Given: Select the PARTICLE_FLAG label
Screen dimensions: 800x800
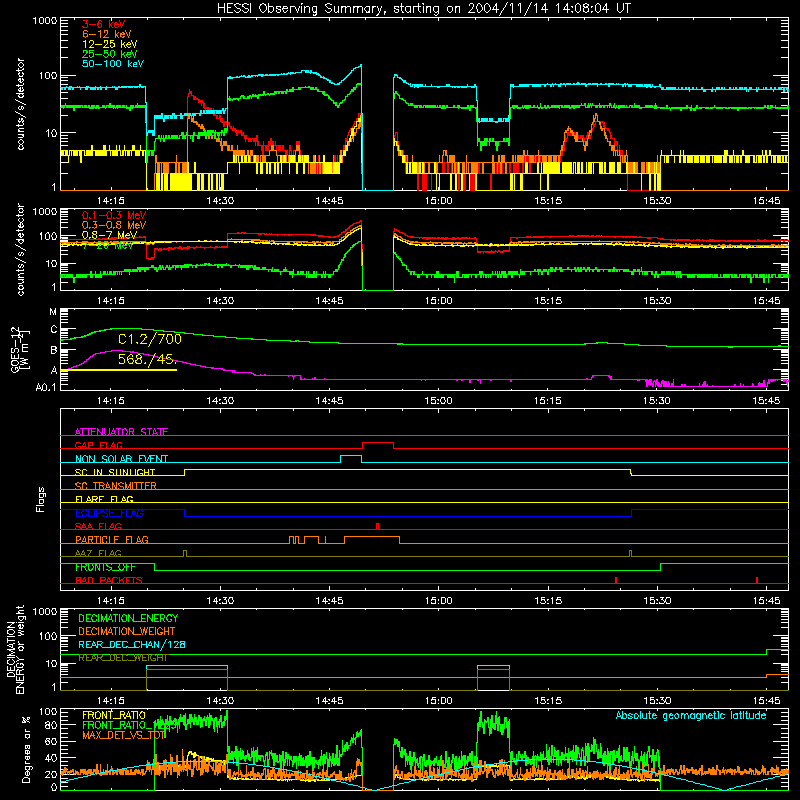Looking at the screenshot, I should pyautogui.click(x=112, y=539).
